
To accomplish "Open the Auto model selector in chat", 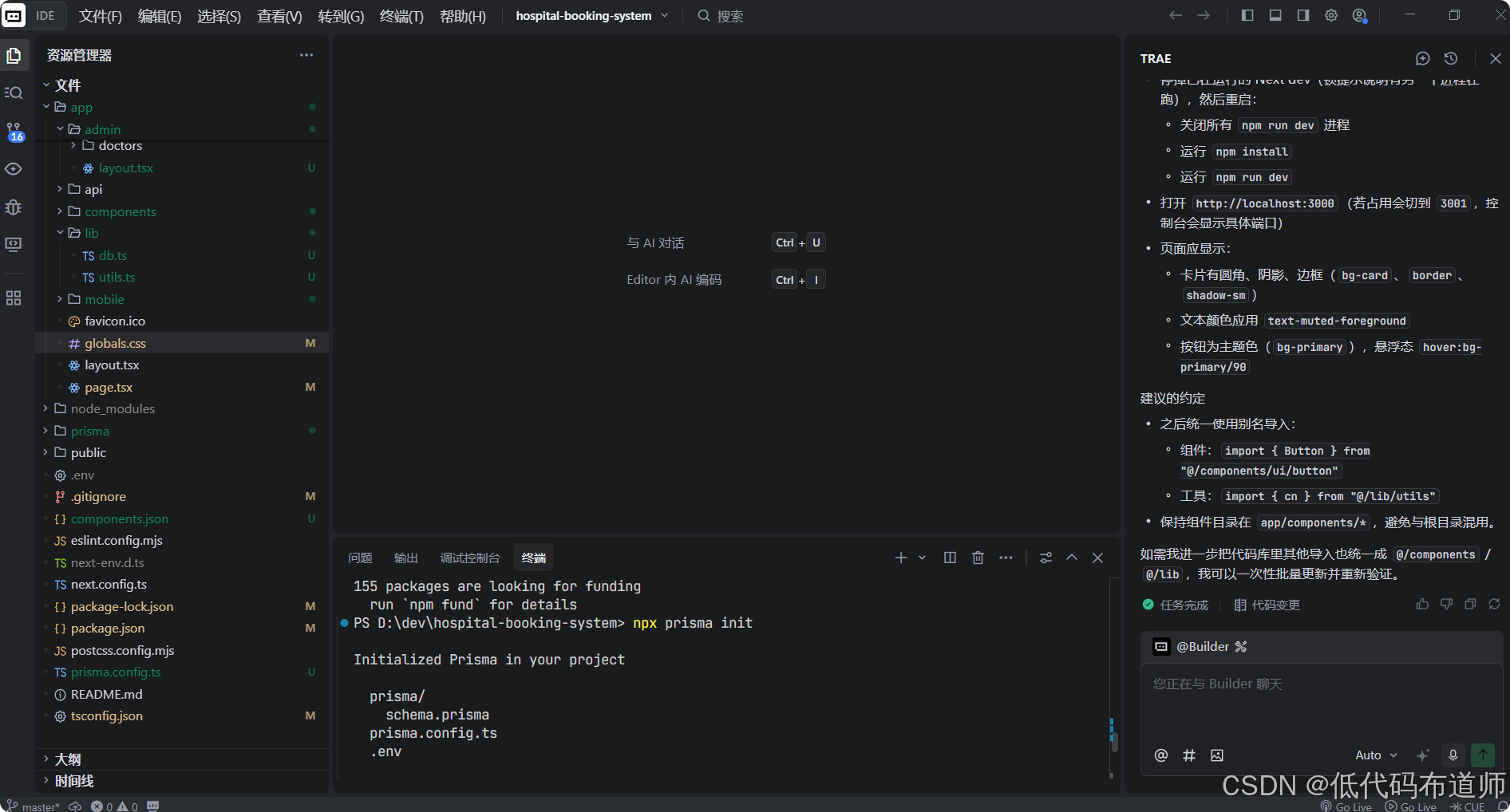I will [1374, 755].
